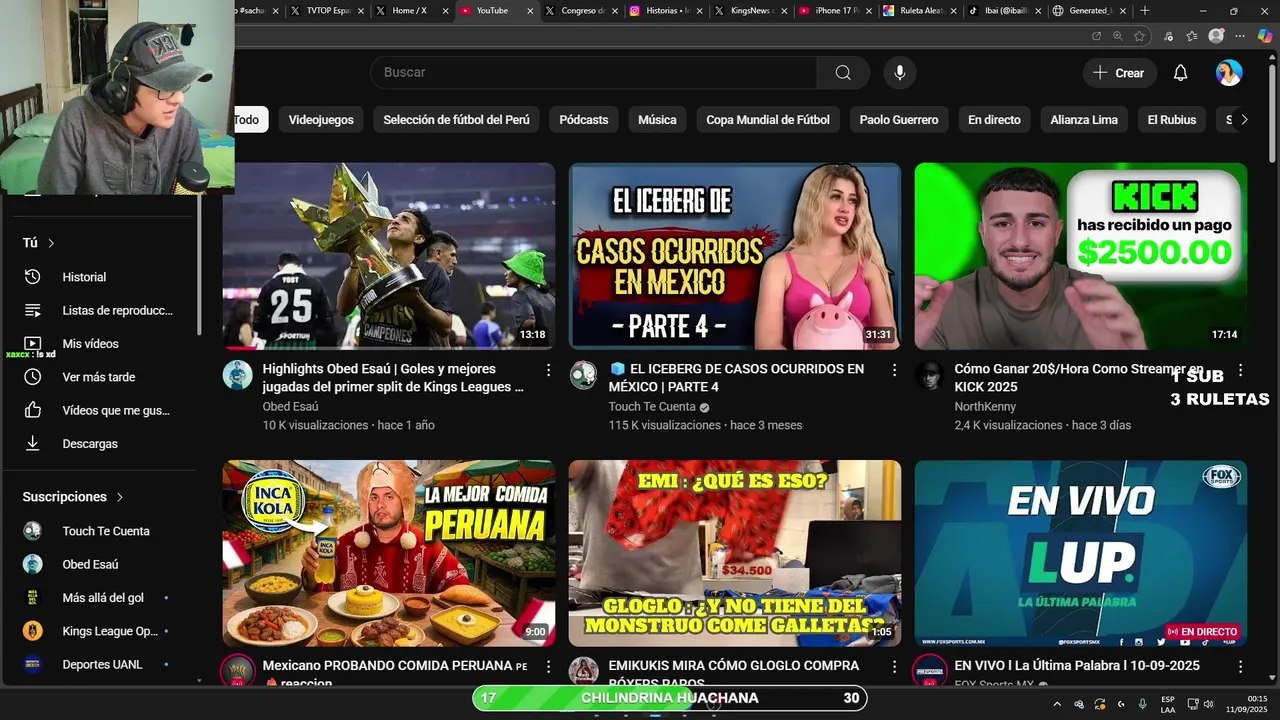Open Listas de reproducción in sidebar
The width and height of the screenshot is (1280, 720).
pyautogui.click(x=100, y=310)
